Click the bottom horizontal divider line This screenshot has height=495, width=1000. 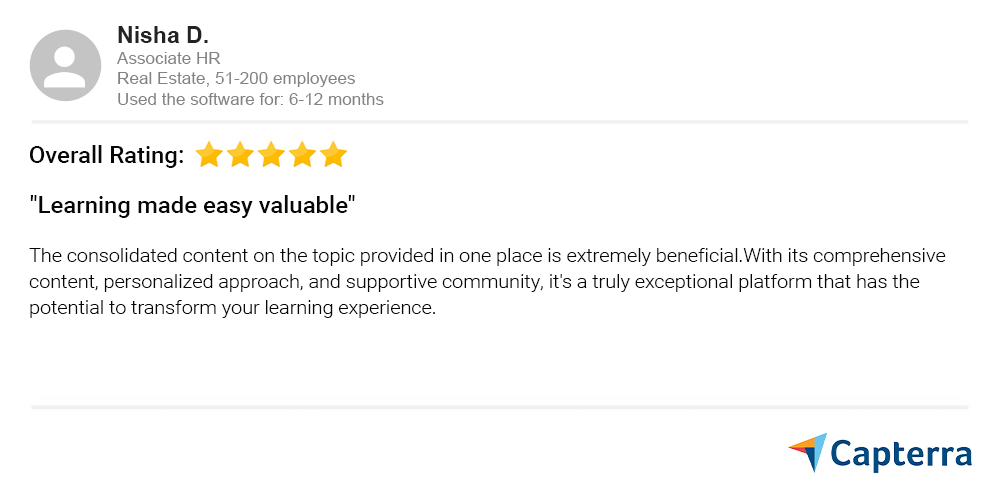500,407
